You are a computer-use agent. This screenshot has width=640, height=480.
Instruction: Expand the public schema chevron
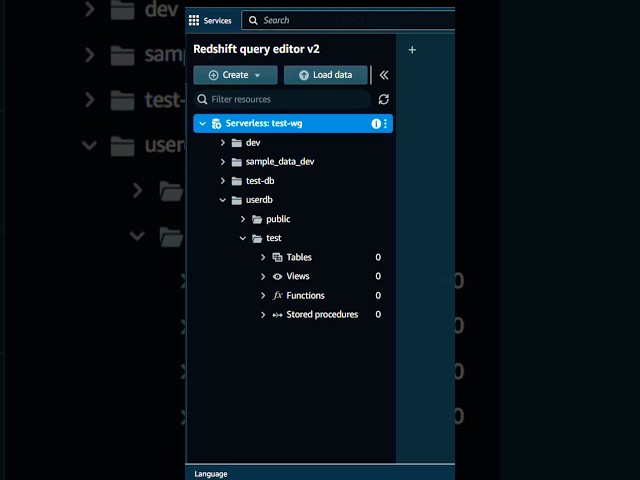pyautogui.click(x=243, y=219)
